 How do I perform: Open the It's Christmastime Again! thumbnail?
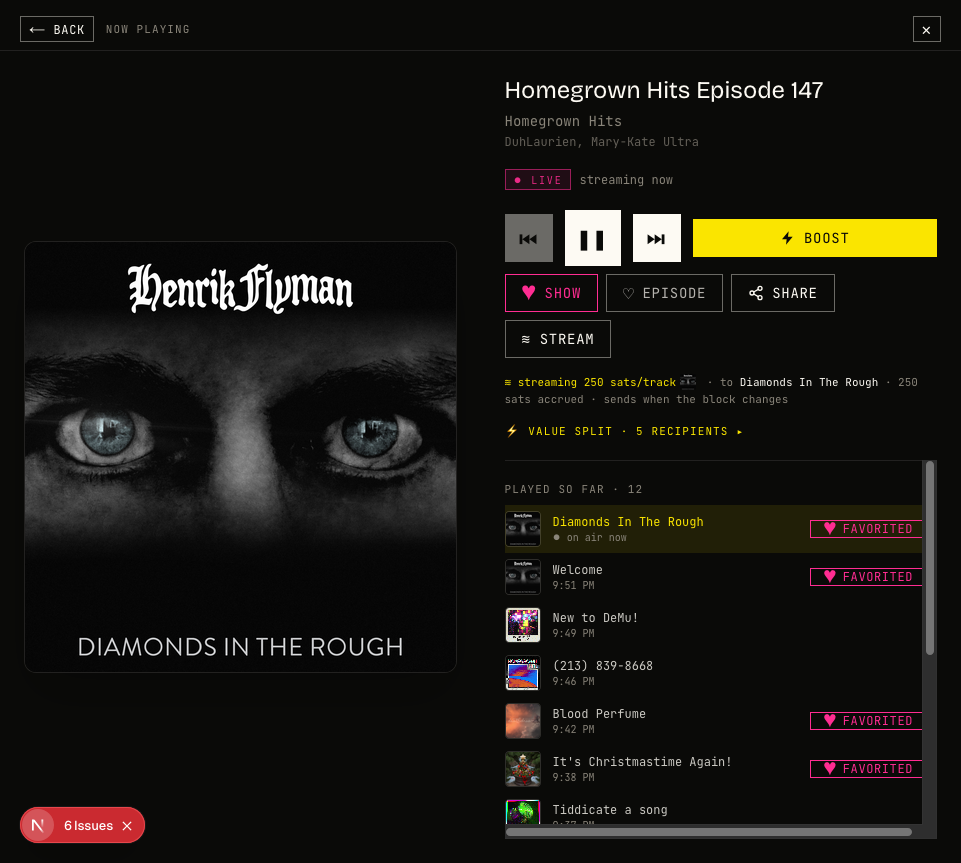click(x=523, y=769)
